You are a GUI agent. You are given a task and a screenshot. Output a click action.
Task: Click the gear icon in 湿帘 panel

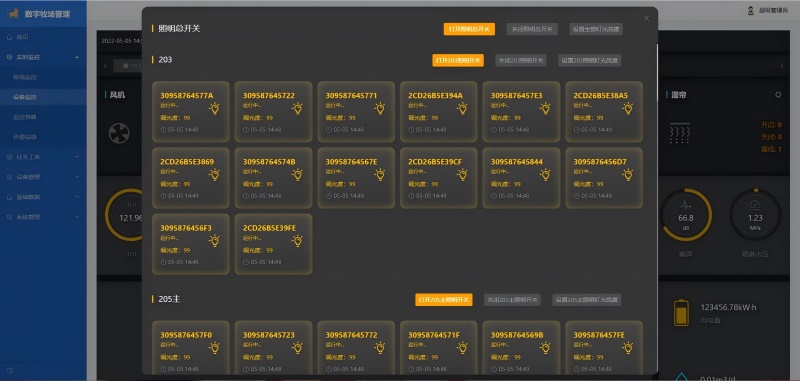click(778, 94)
